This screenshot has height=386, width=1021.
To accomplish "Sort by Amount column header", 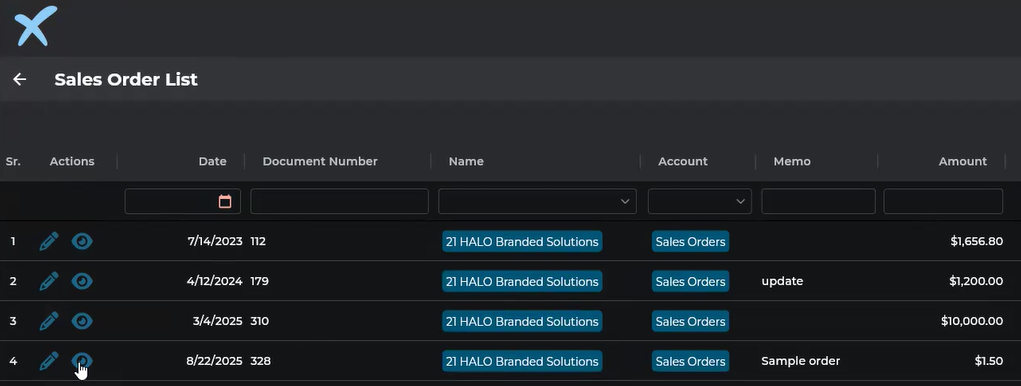I will (x=962, y=161).
